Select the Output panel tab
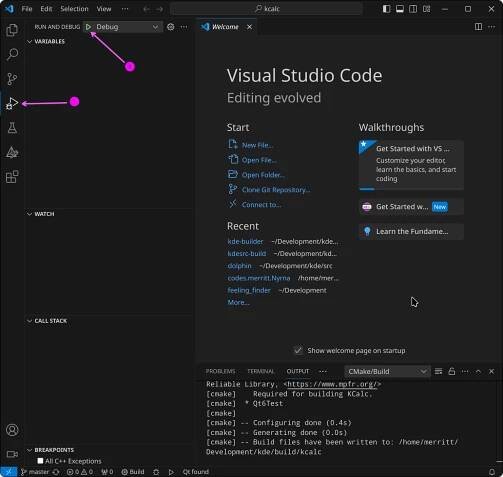This screenshot has width=503, height=477. coord(298,371)
